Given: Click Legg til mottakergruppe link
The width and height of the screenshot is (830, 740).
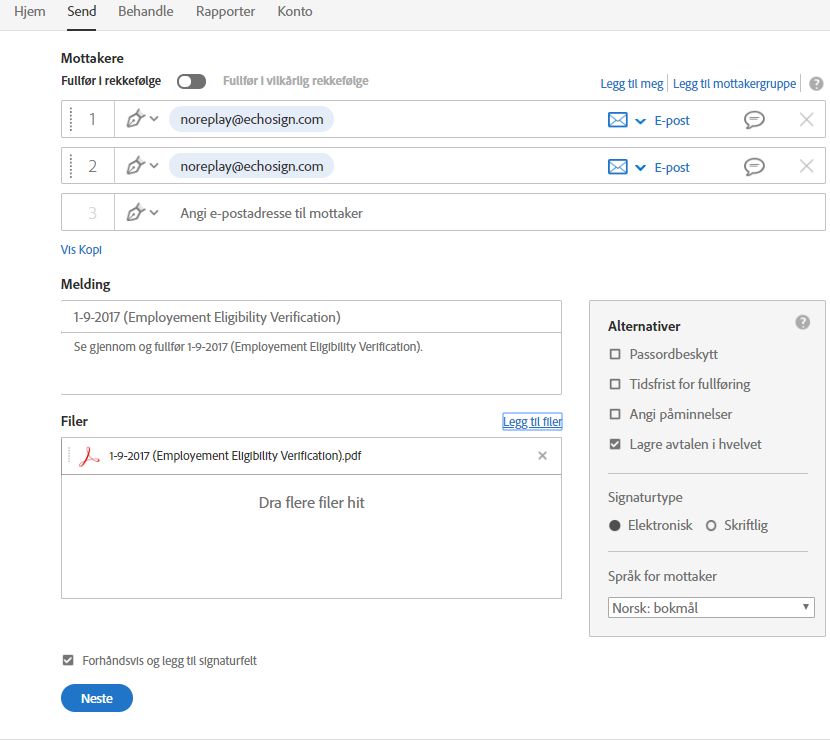Looking at the screenshot, I should pos(734,84).
